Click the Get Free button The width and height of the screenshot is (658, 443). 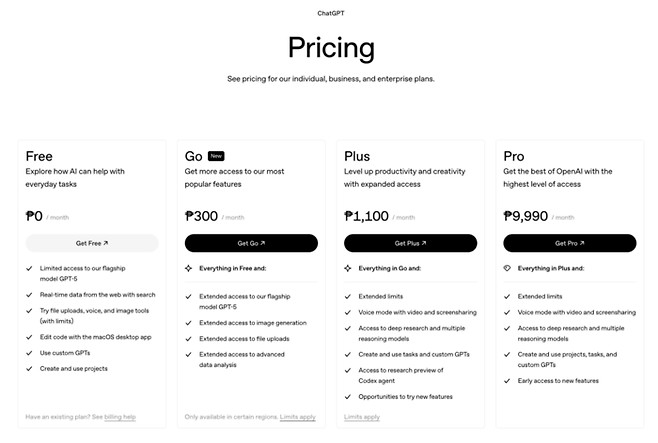point(92,243)
